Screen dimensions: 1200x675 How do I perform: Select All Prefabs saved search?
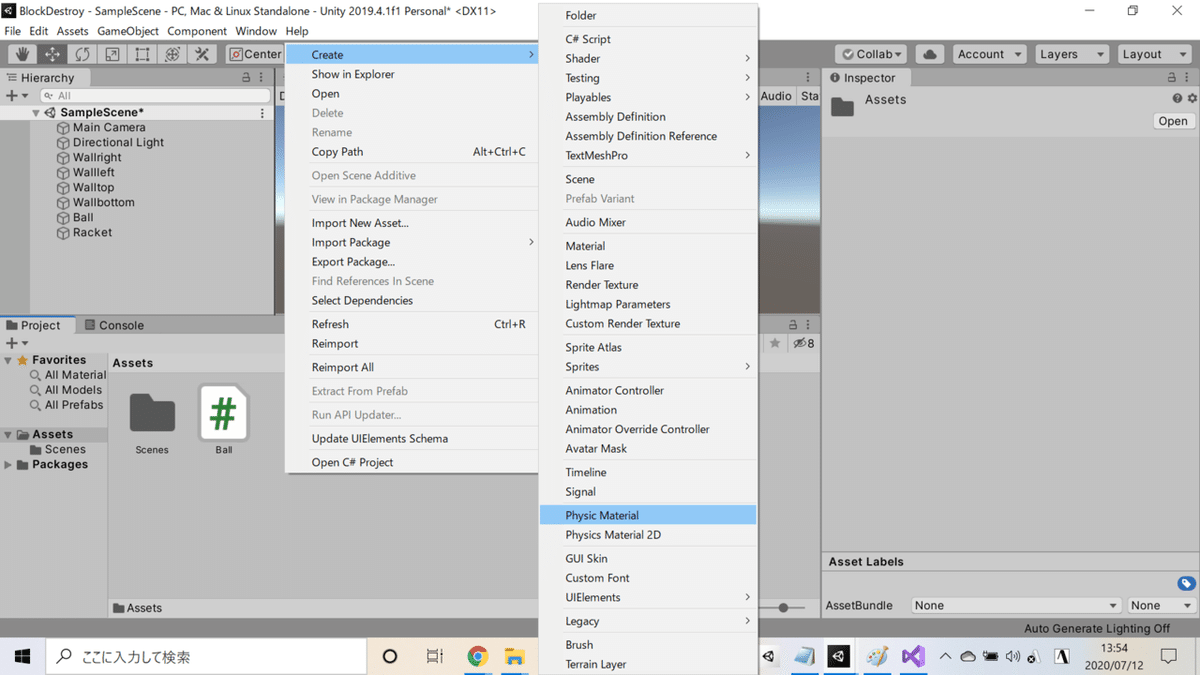click(66, 405)
